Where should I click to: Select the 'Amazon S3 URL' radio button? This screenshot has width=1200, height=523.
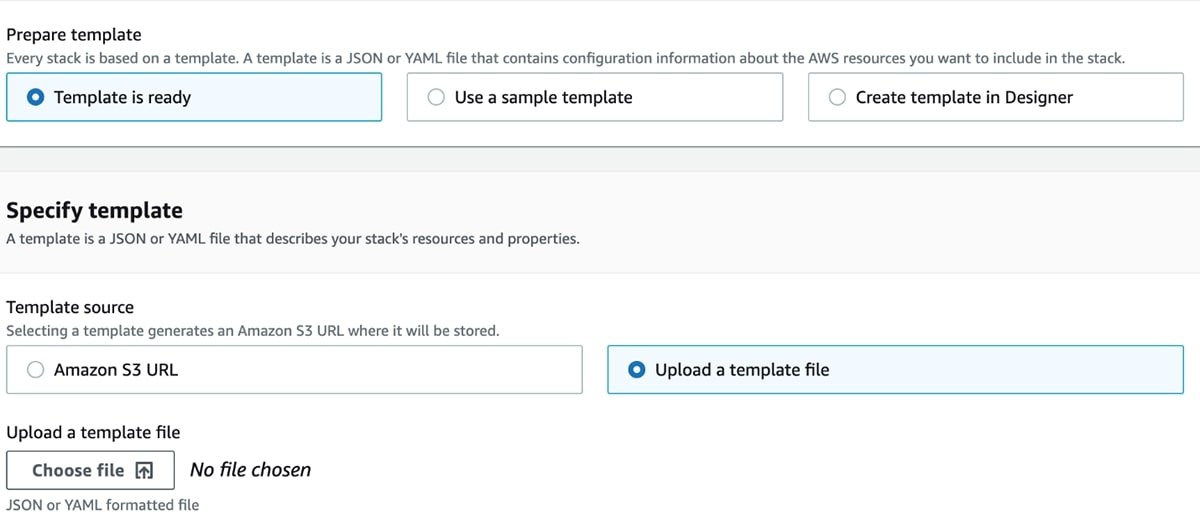click(x=36, y=370)
